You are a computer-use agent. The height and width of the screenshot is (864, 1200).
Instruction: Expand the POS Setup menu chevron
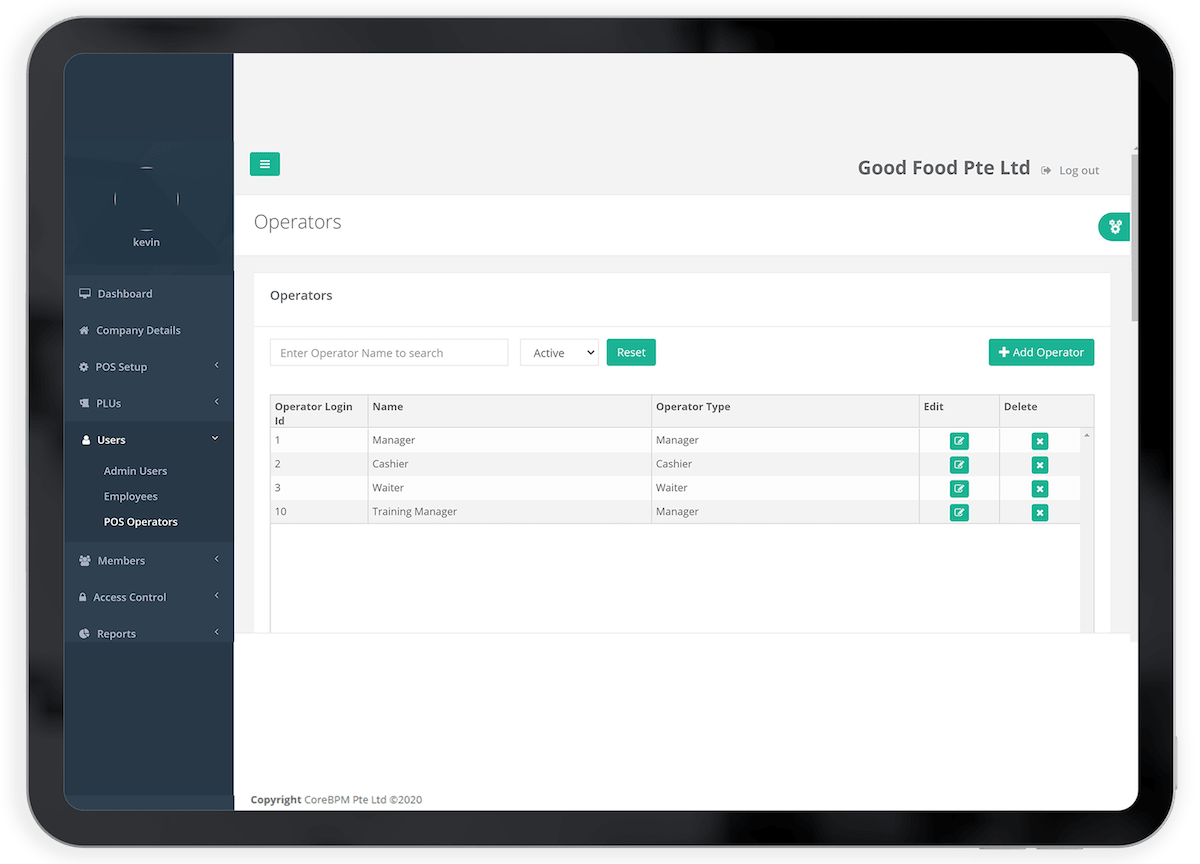217,366
